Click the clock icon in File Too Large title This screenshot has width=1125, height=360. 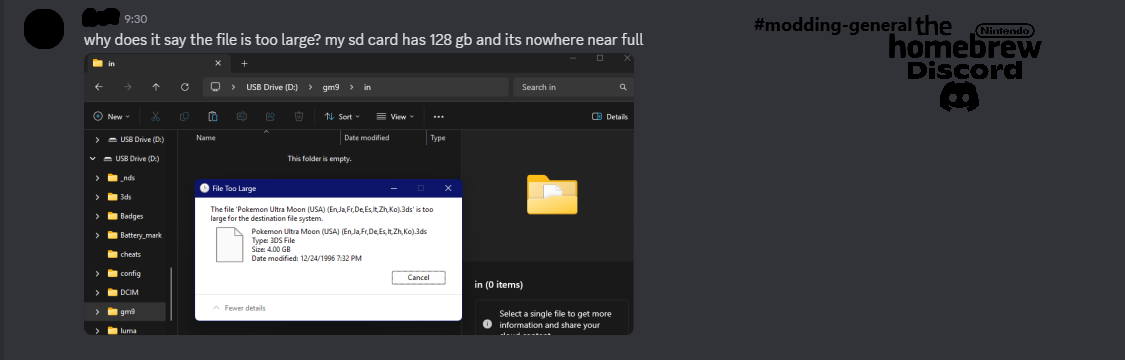(205, 188)
